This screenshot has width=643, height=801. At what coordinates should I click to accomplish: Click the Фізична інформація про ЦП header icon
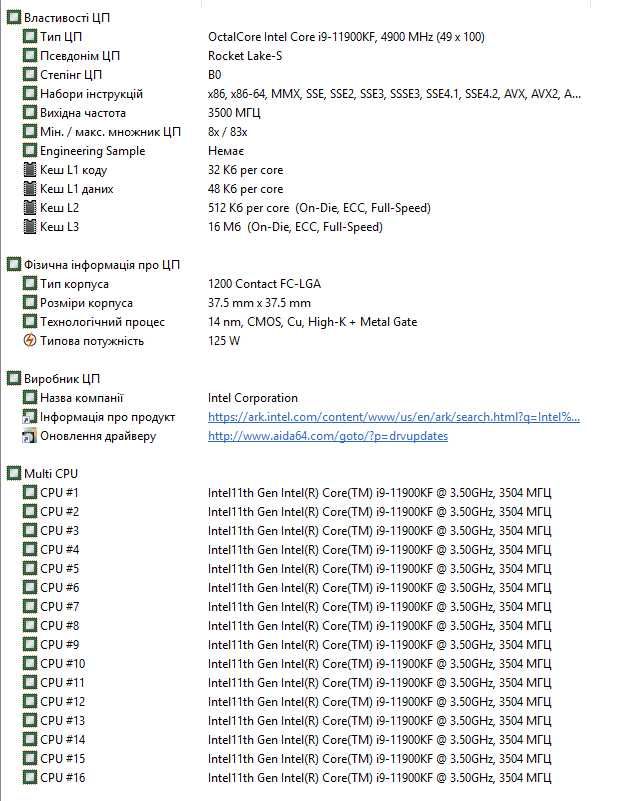[14, 265]
